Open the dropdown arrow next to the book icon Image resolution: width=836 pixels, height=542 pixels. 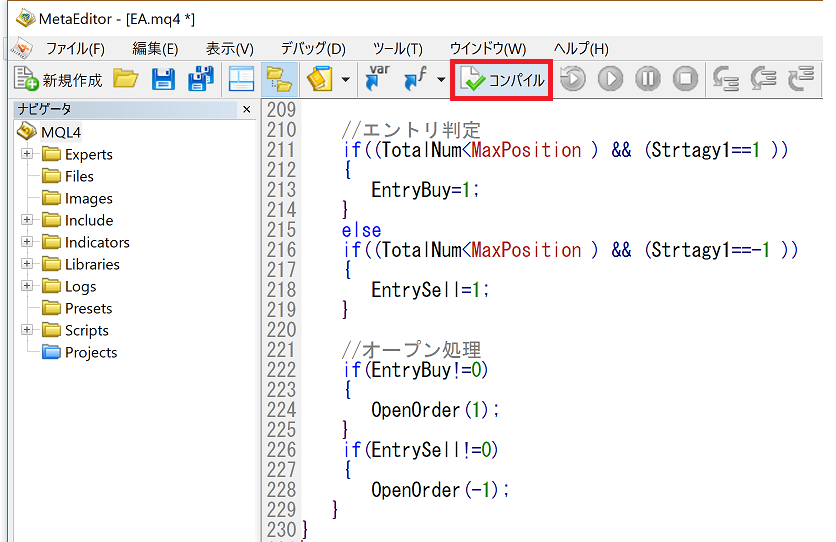345,79
